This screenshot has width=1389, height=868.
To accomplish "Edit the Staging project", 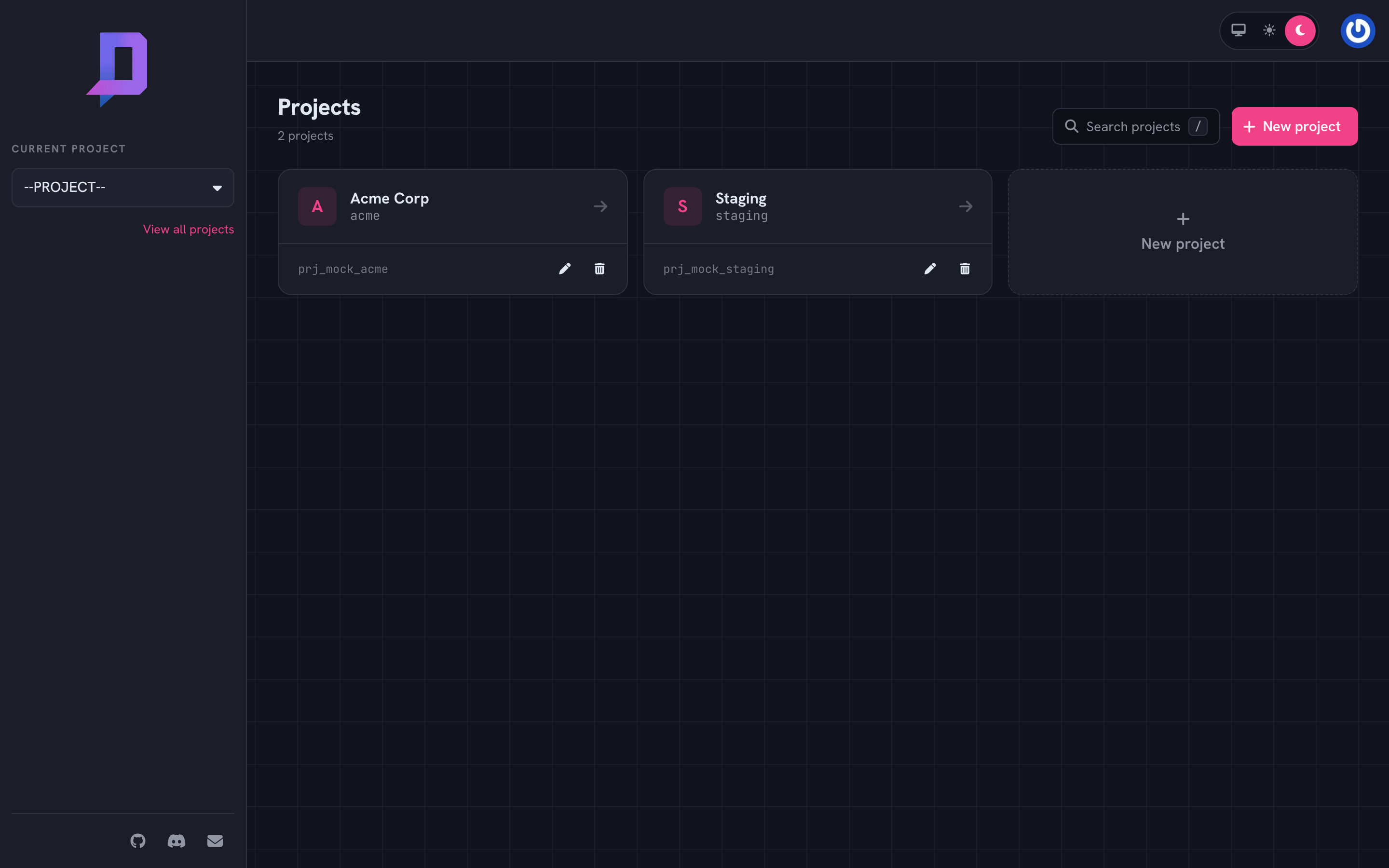I will coord(930,269).
